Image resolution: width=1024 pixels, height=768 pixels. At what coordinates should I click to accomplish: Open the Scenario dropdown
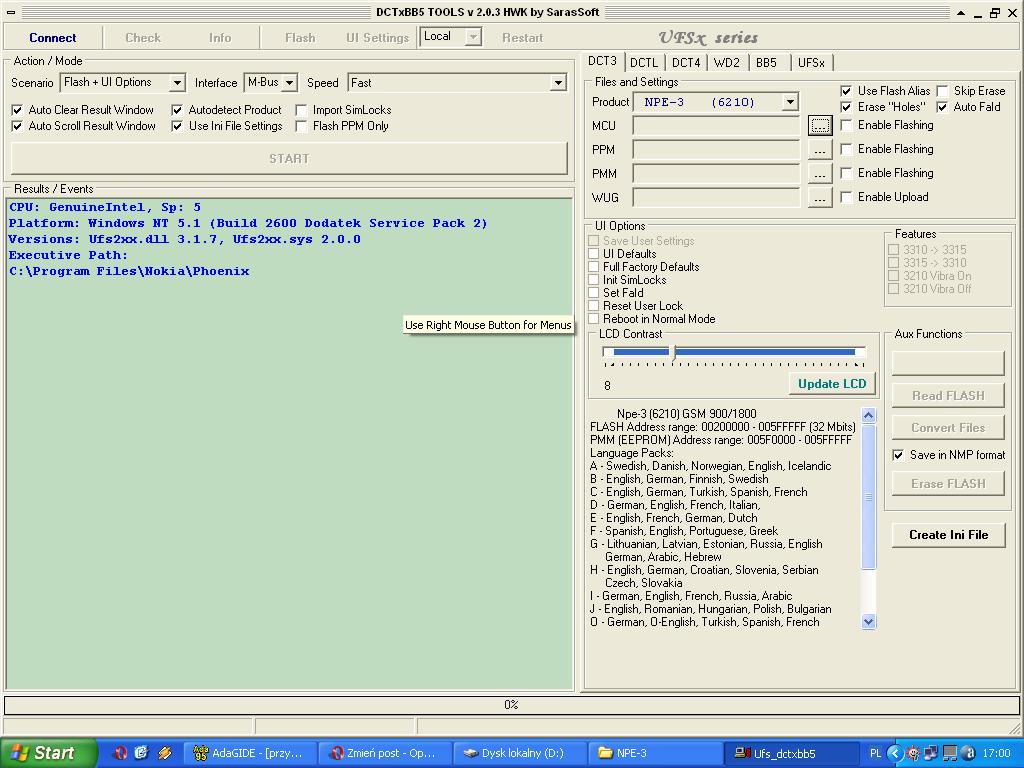pyautogui.click(x=177, y=83)
